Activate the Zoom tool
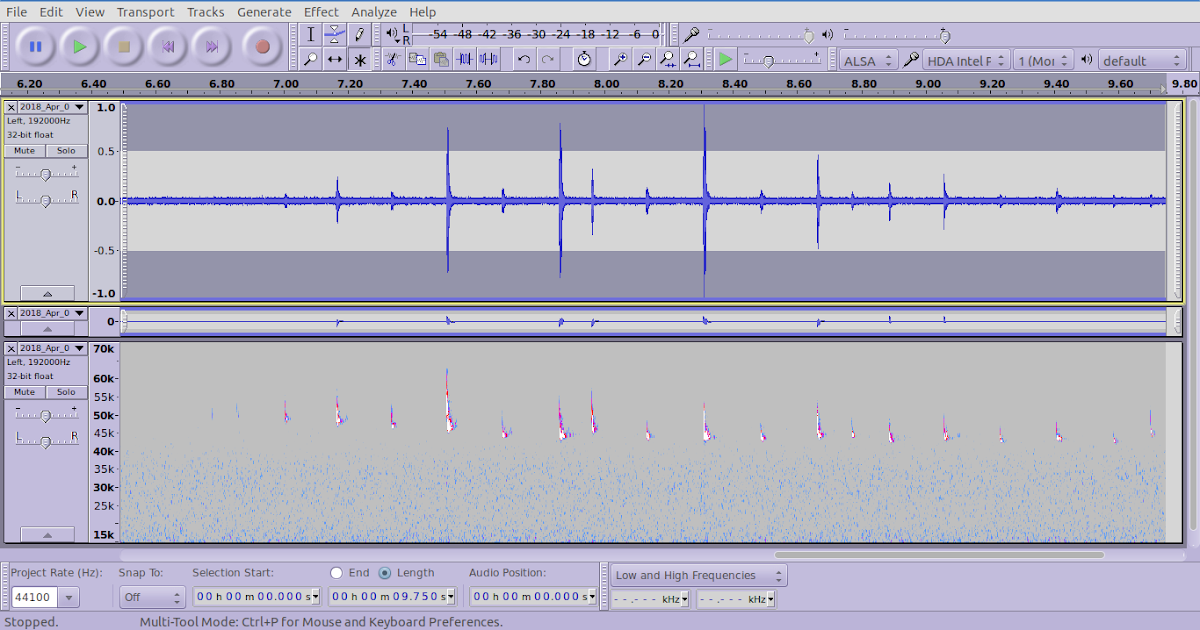 point(310,59)
